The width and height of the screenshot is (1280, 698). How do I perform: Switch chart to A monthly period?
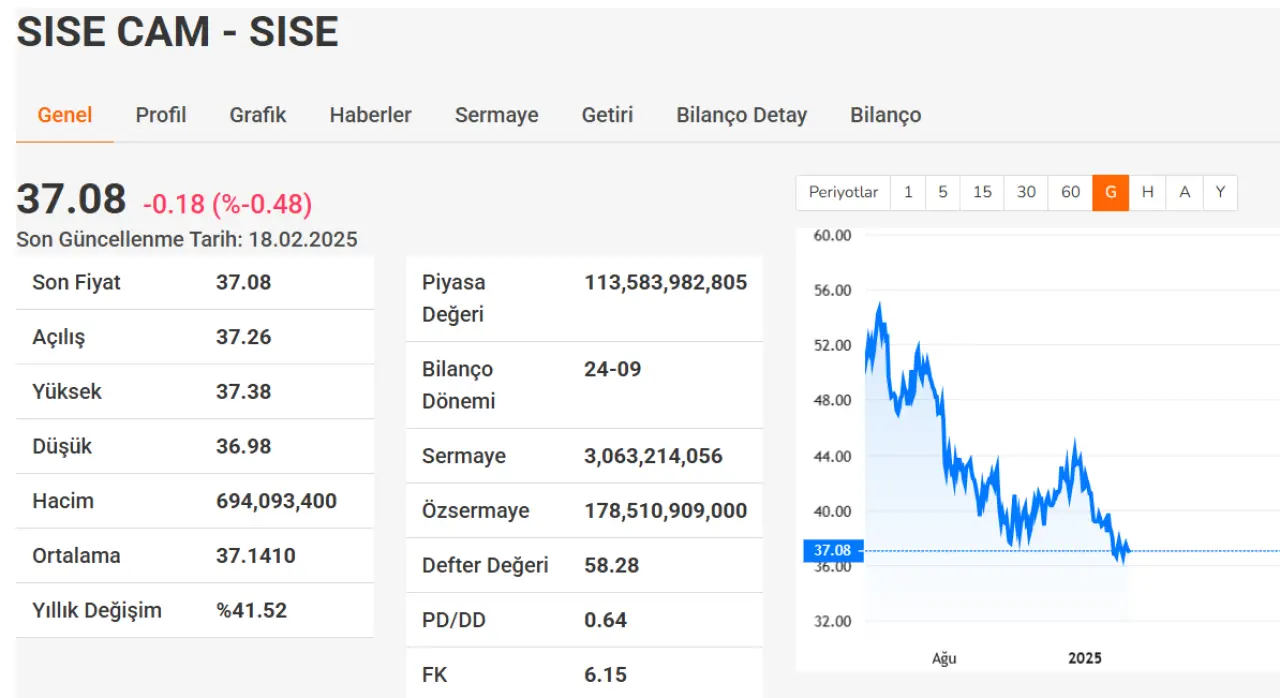tap(1185, 192)
